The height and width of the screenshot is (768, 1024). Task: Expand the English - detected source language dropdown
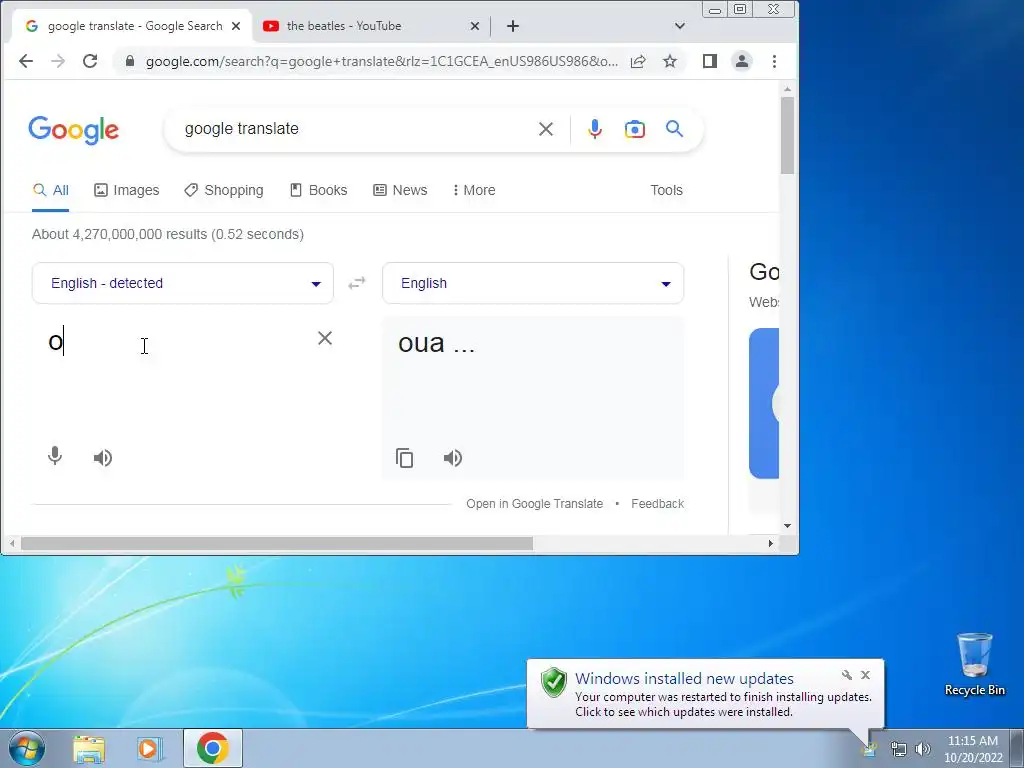click(x=183, y=283)
